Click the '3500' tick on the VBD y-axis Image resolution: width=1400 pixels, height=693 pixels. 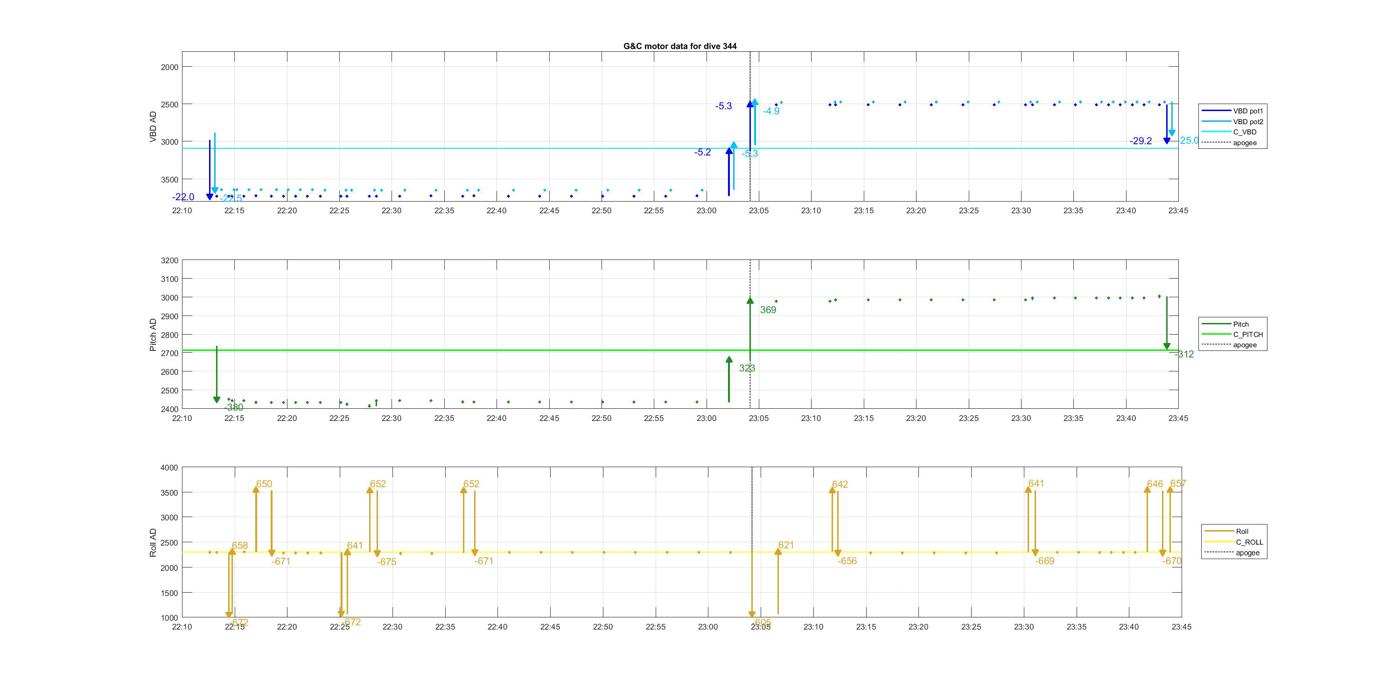170,179
